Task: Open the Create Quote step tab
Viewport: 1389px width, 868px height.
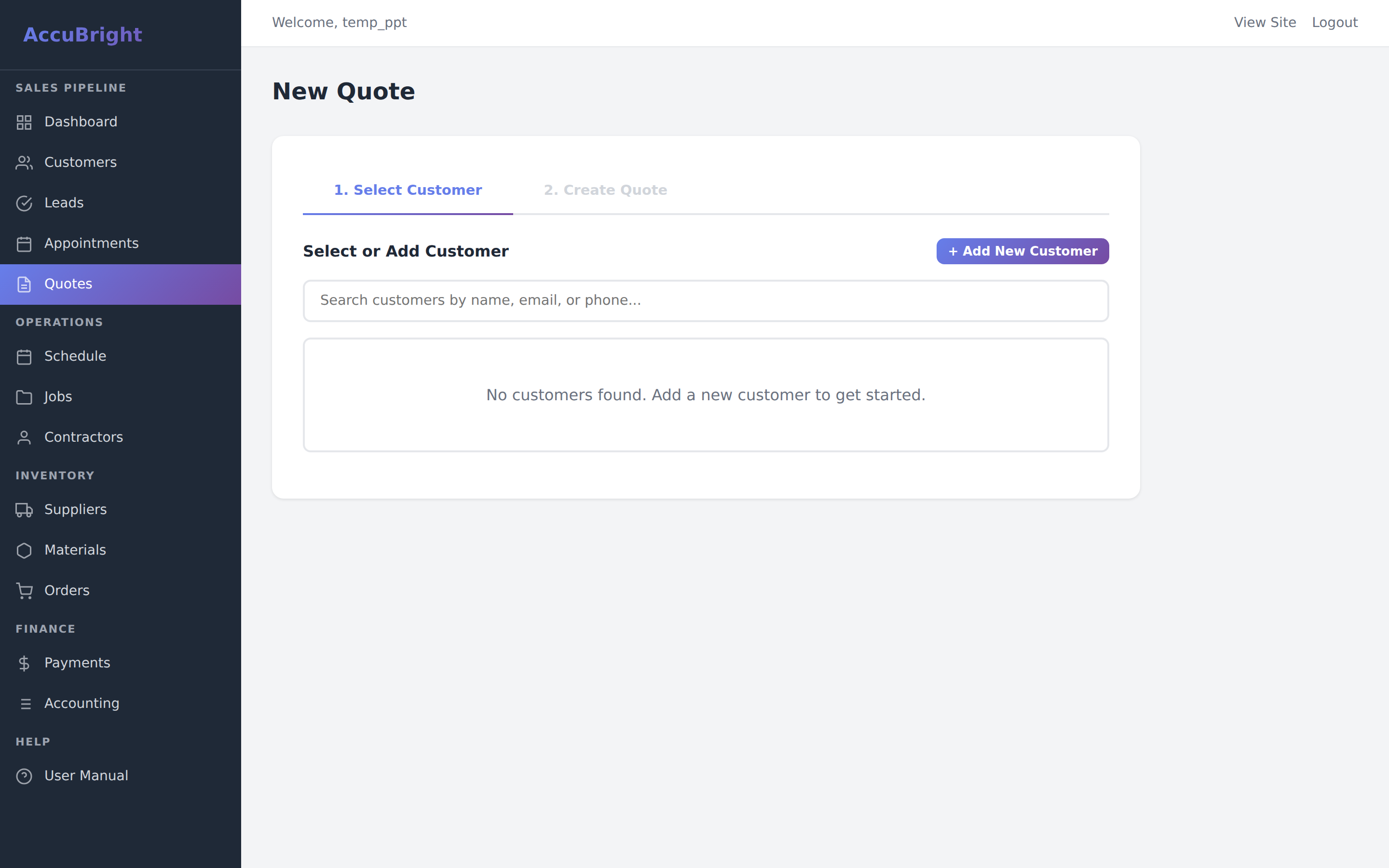Action: pos(605,190)
